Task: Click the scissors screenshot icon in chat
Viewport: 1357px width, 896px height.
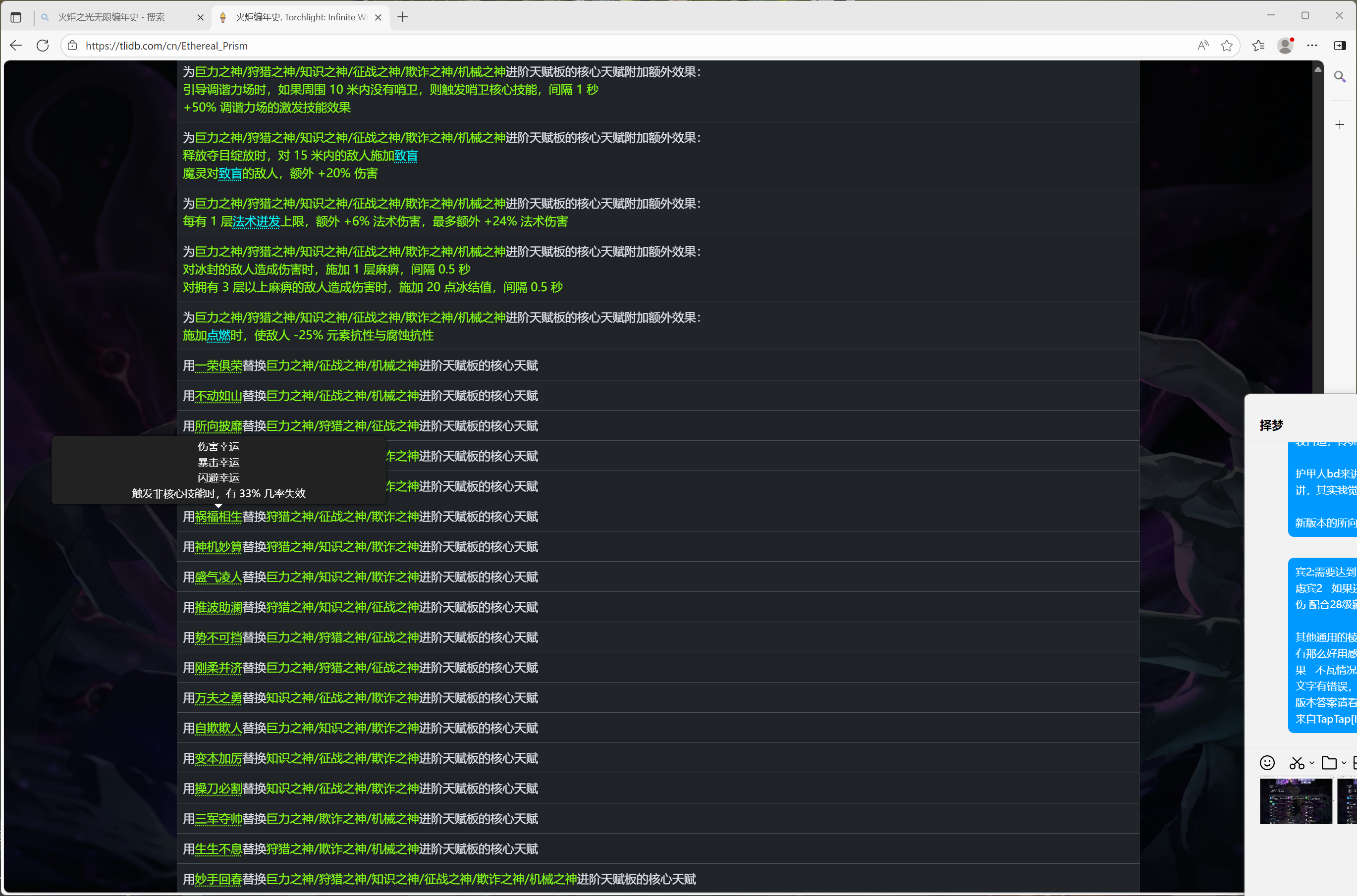Action: coord(1297,763)
